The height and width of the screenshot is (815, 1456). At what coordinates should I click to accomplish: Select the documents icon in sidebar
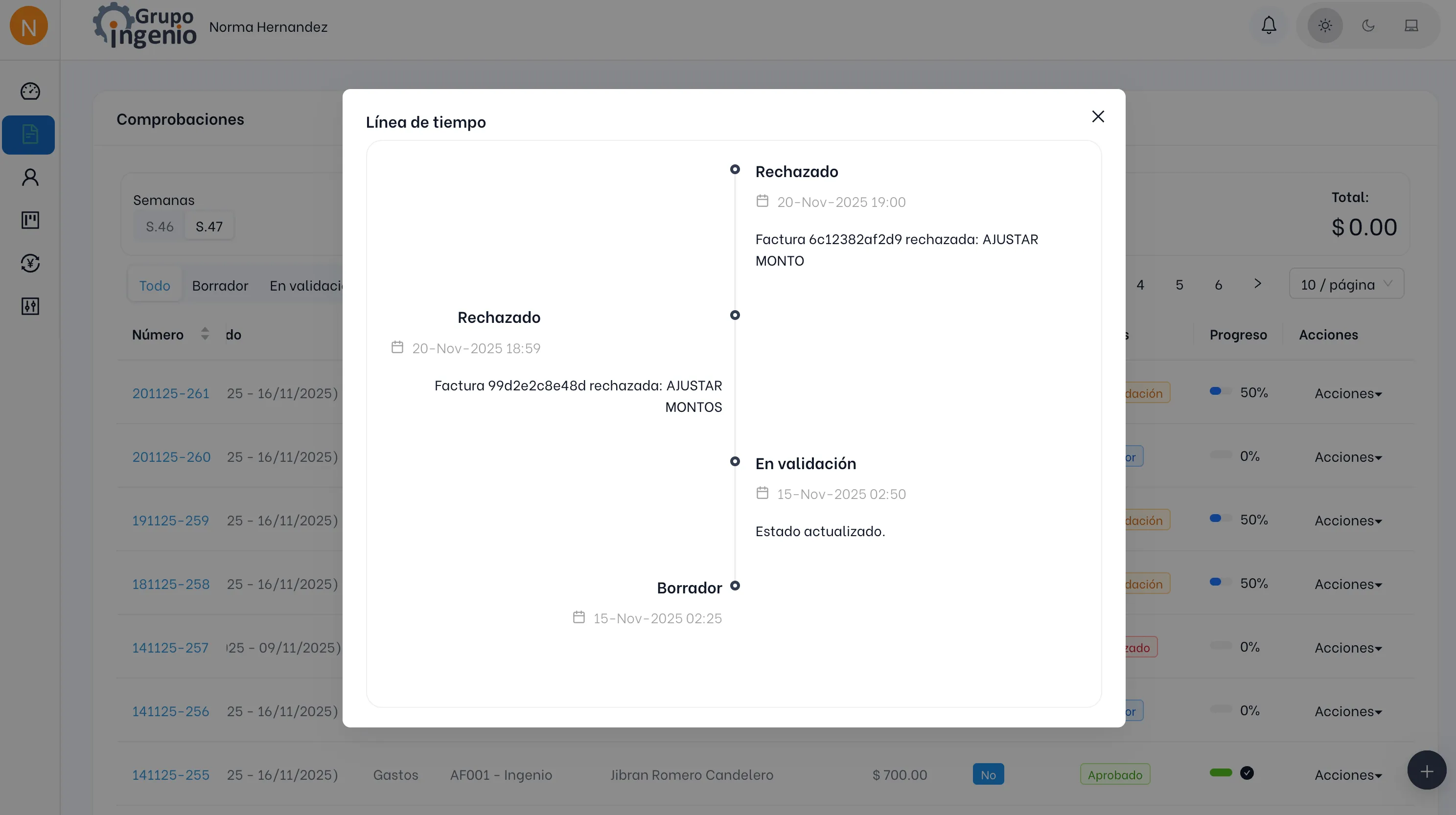pos(29,135)
